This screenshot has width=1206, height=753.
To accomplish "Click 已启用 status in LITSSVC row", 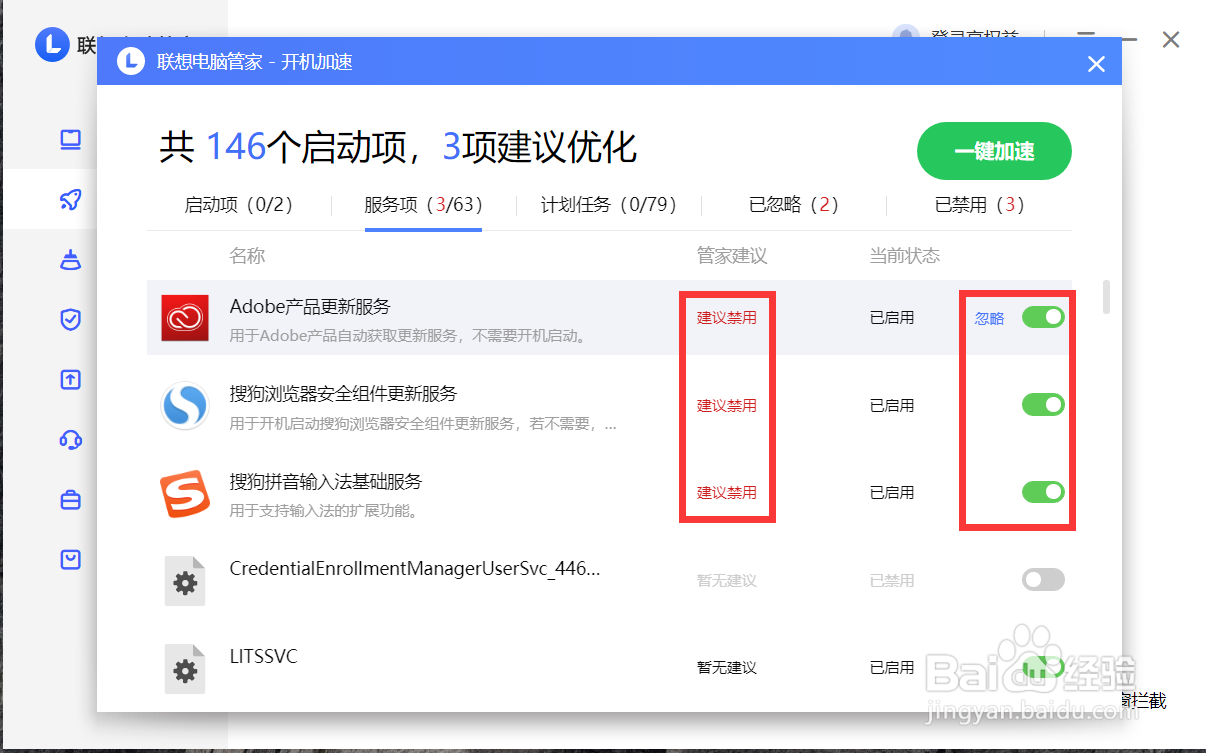I will (892, 668).
